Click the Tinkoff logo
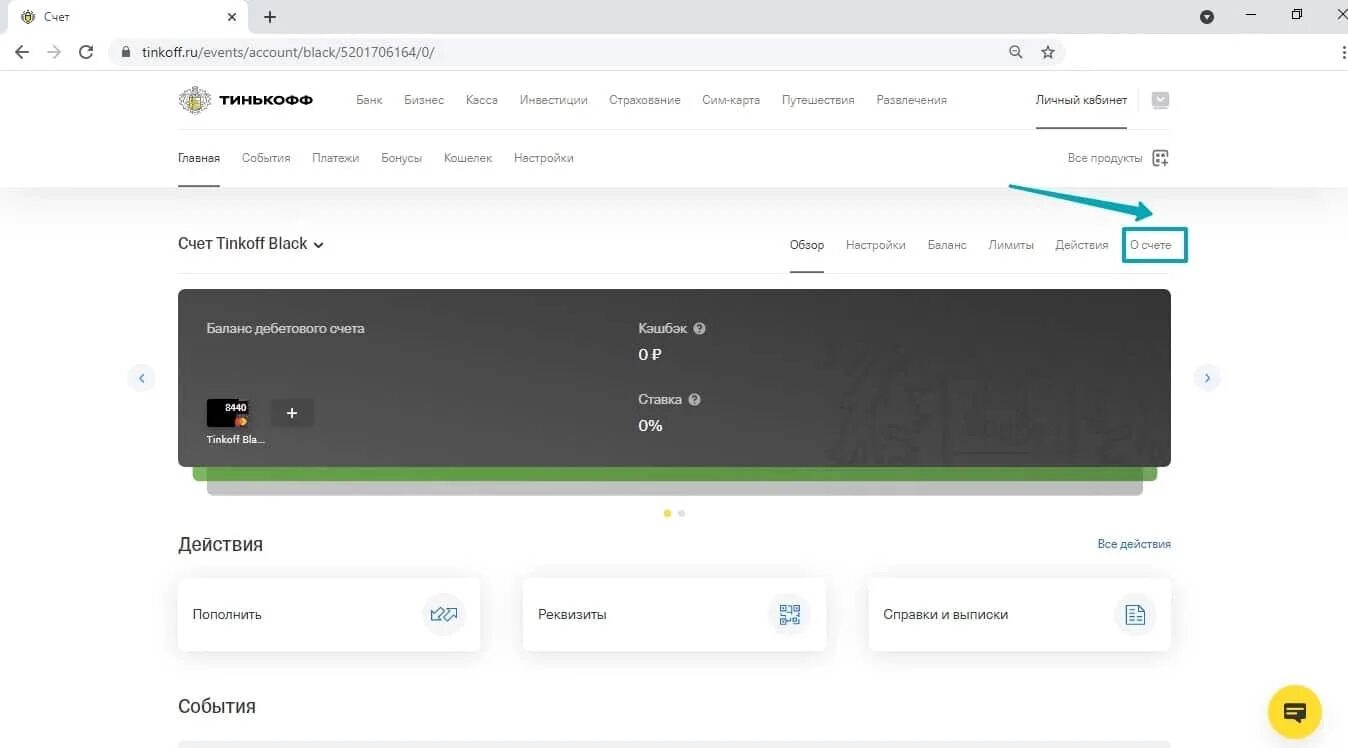 [x=245, y=100]
